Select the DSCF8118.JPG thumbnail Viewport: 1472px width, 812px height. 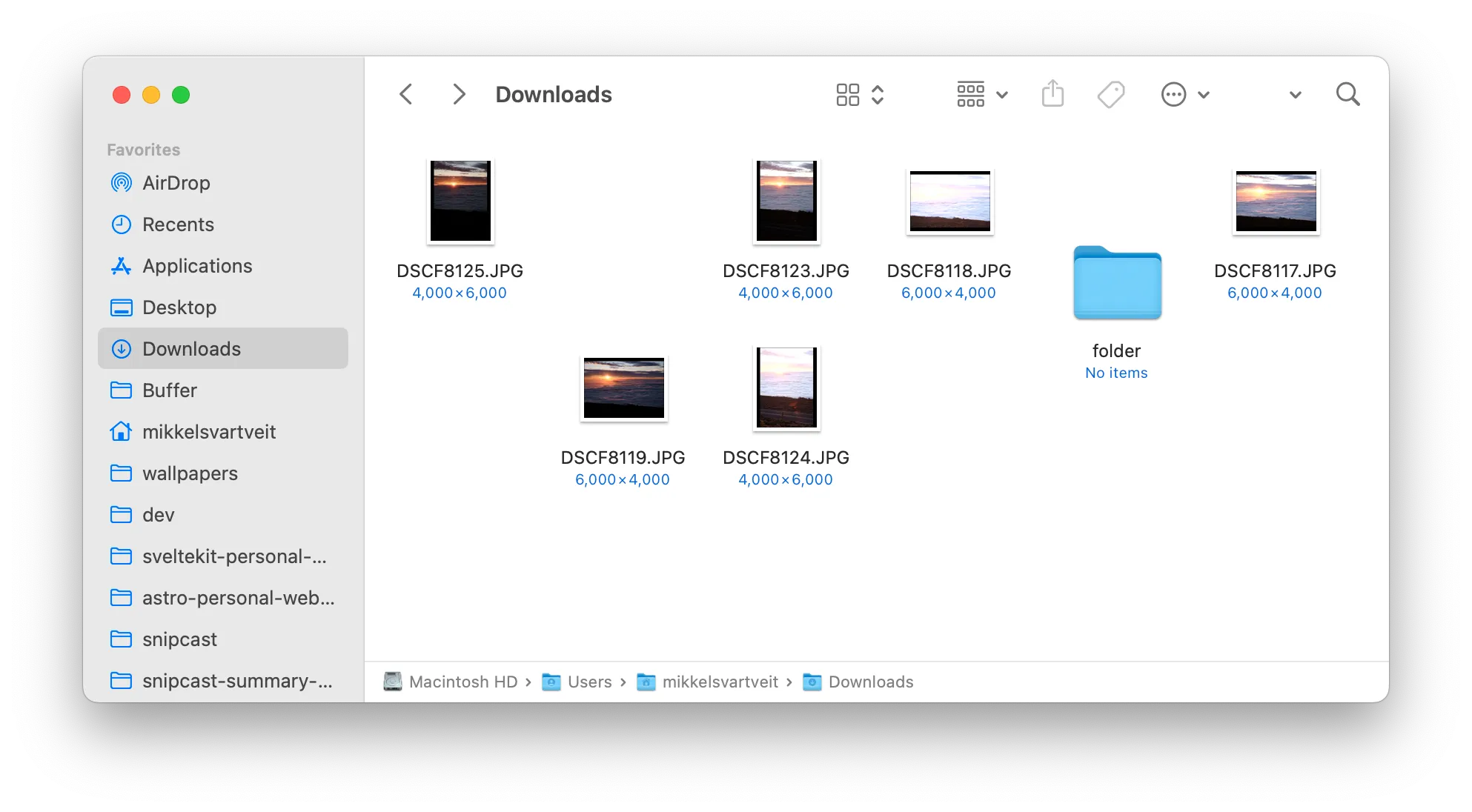(x=949, y=201)
